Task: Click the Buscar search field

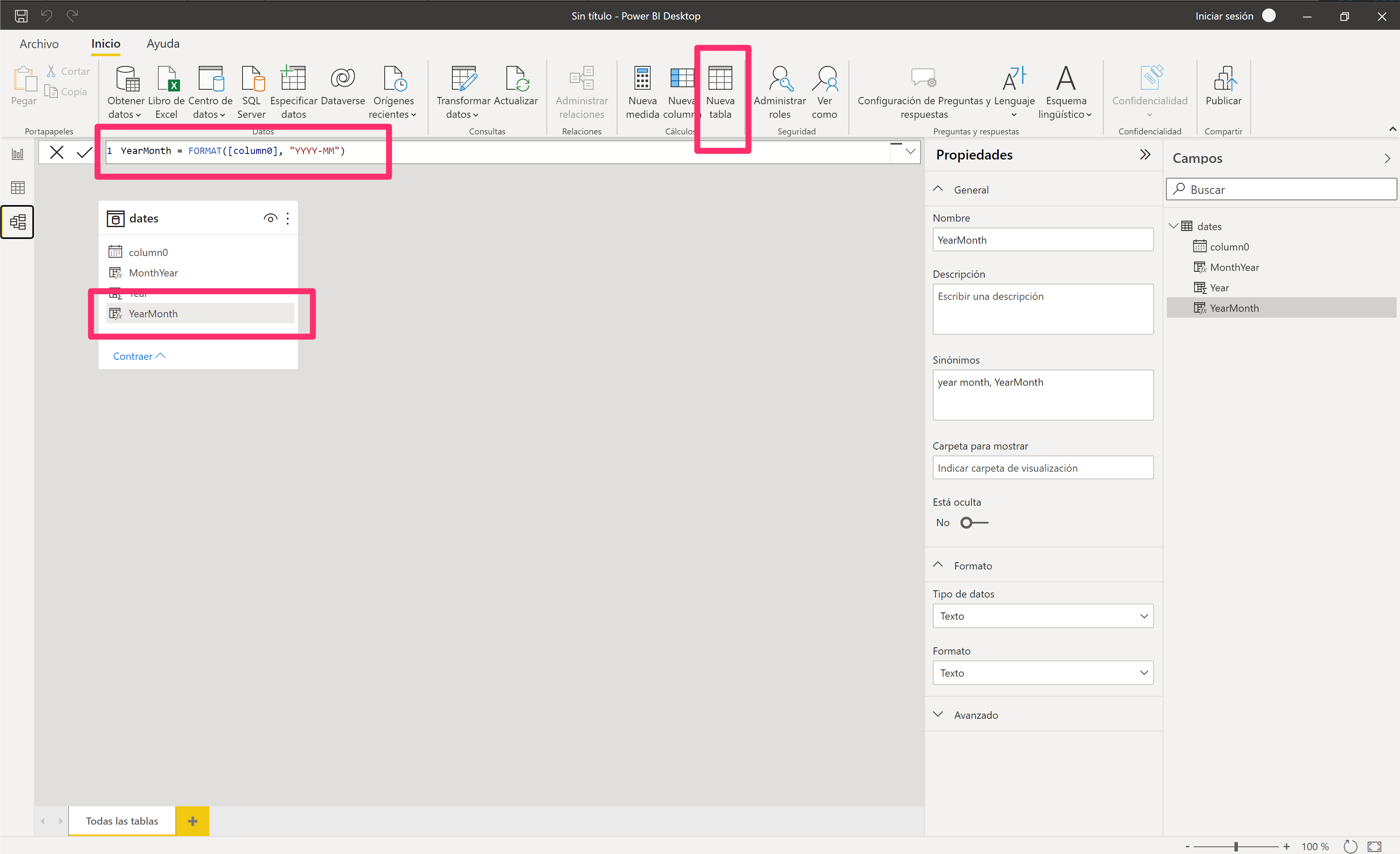Action: pos(1281,190)
